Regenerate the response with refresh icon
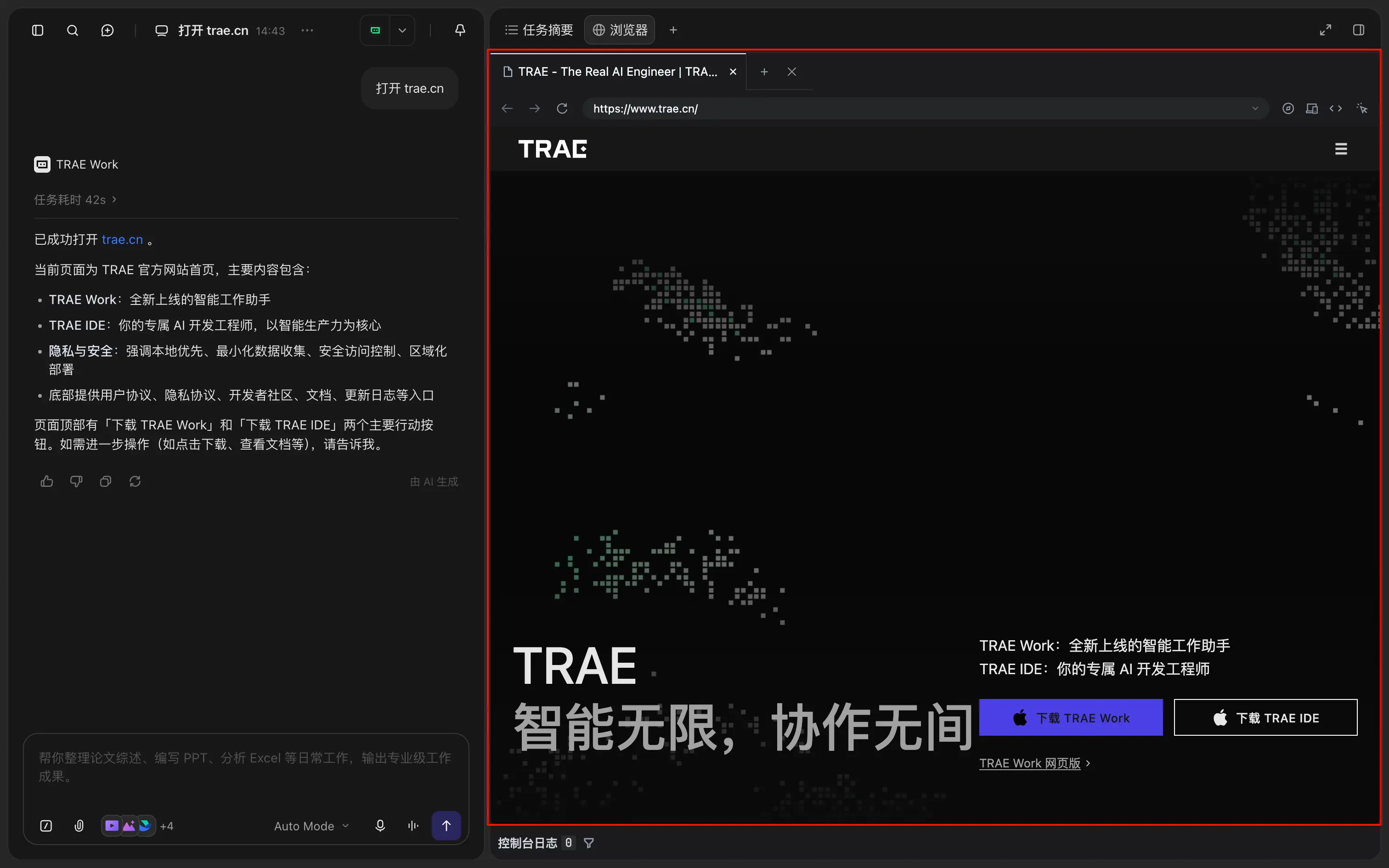 135,481
